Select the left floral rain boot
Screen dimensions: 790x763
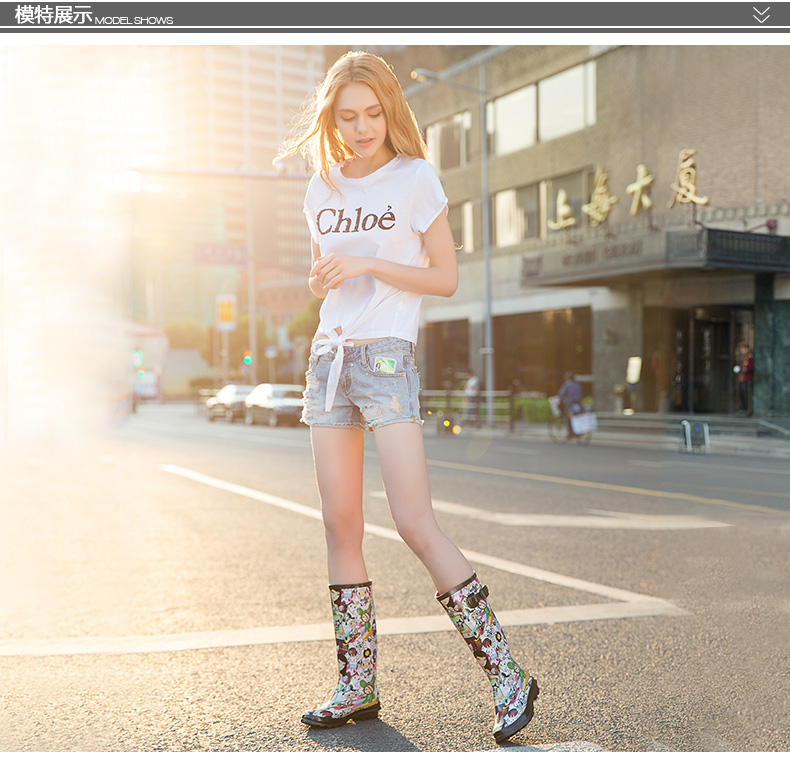pos(349,655)
